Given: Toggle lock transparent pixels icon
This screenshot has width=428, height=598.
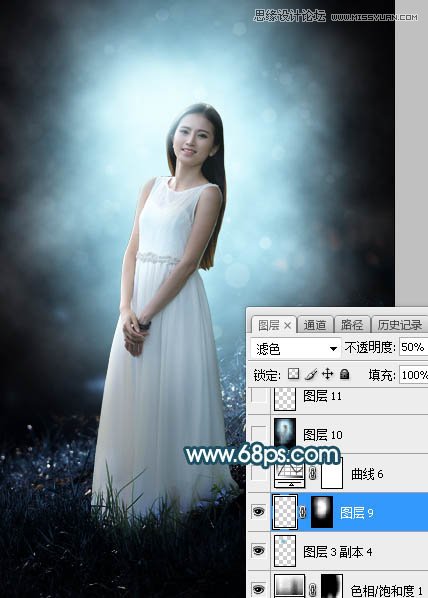Looking at the screenshot, I should pyautogui.click(x=293, y=374).
